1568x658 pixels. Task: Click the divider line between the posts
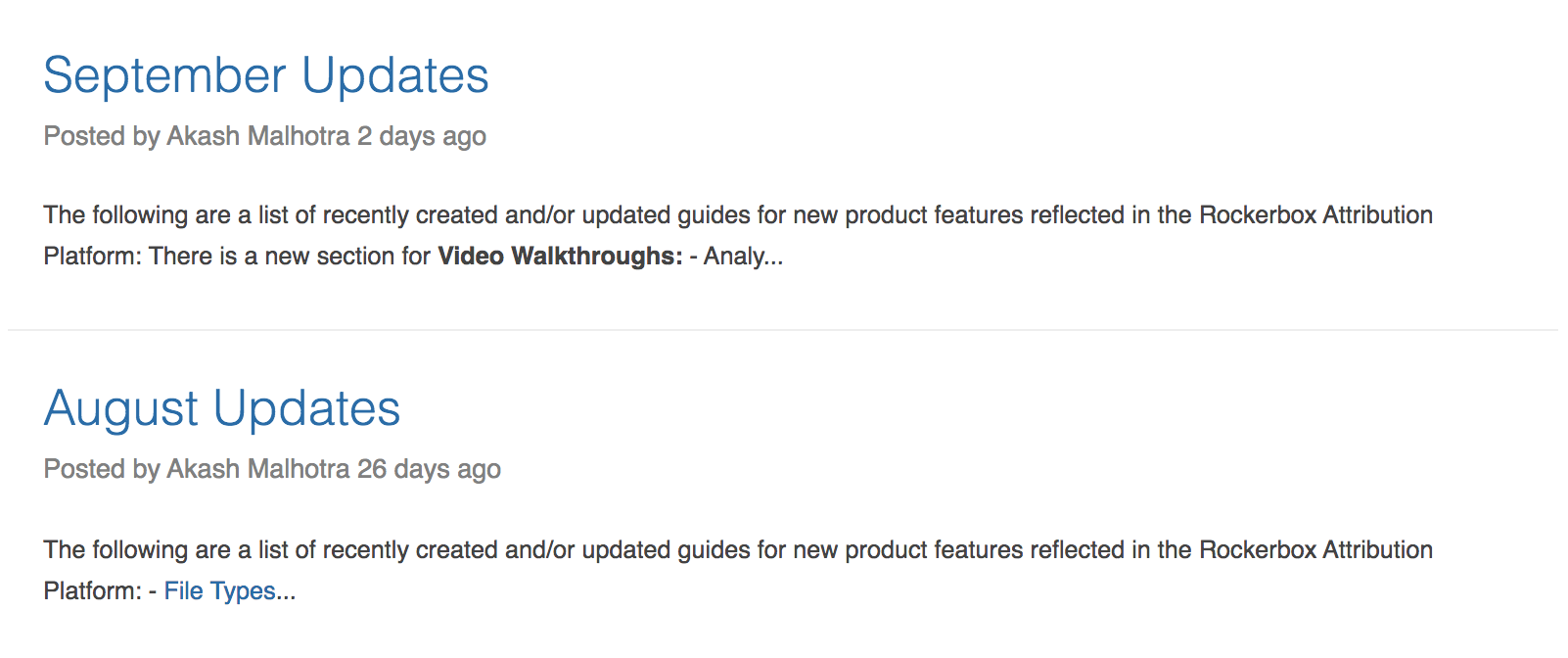783,330
